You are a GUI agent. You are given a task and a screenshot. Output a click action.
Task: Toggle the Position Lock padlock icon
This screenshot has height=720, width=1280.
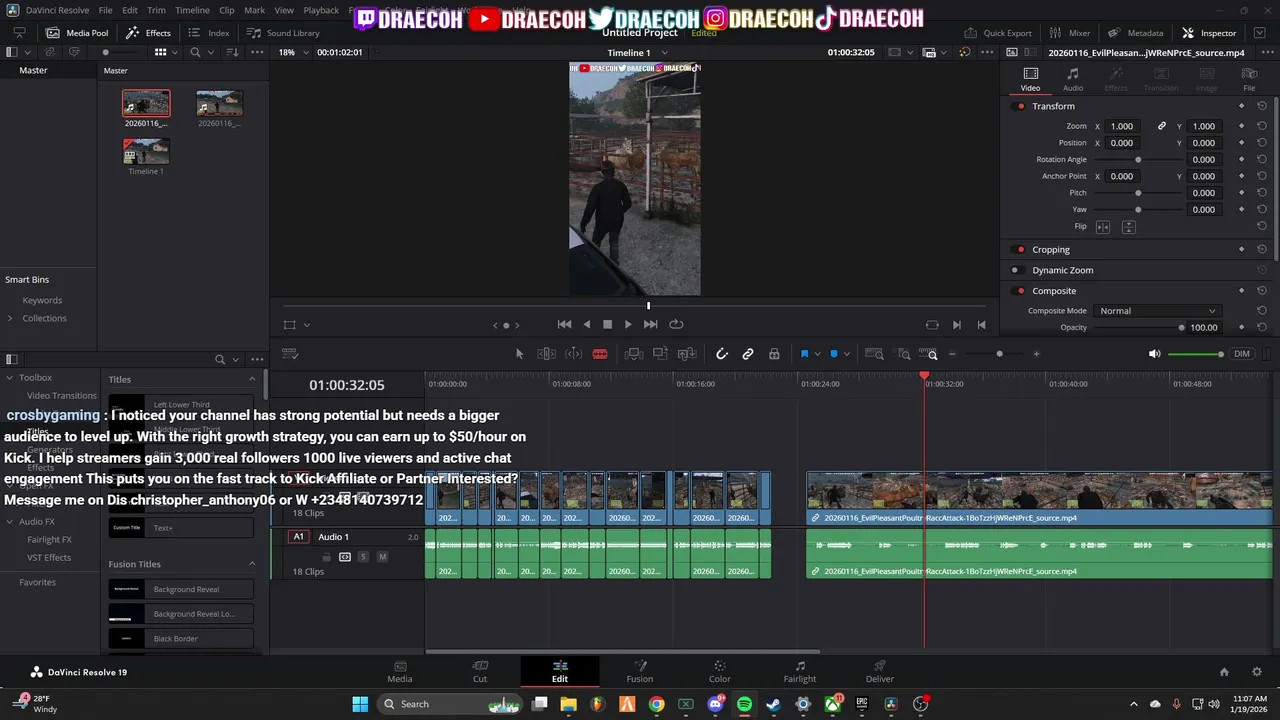pyautogui.click(x=774, y=354)
